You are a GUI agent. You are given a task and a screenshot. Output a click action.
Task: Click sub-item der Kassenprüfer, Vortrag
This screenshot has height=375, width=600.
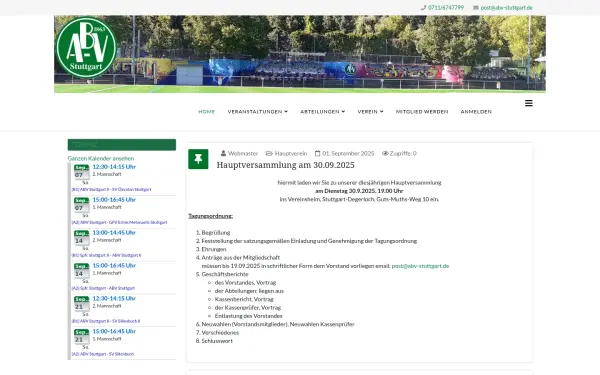click(248, 308)
